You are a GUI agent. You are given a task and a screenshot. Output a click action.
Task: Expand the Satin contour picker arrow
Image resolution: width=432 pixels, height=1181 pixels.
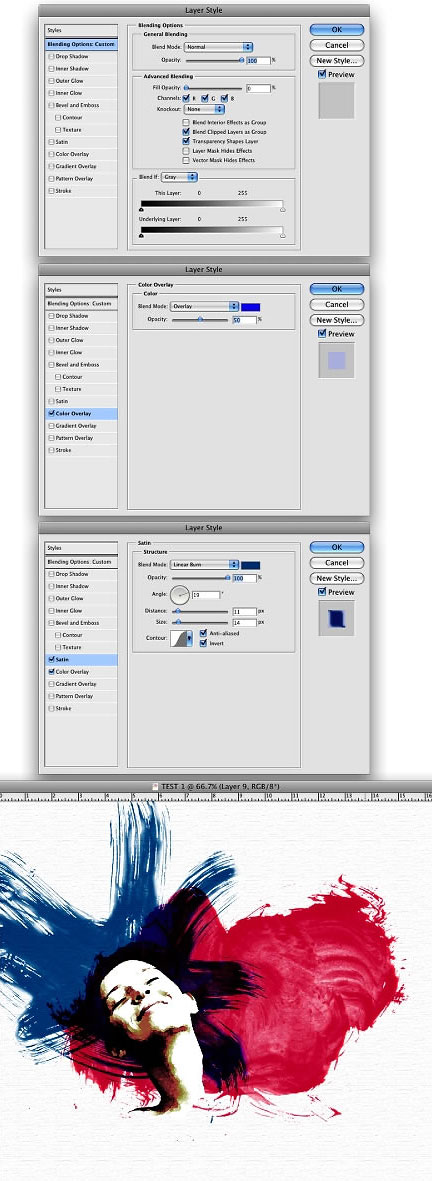pos(190,638)
